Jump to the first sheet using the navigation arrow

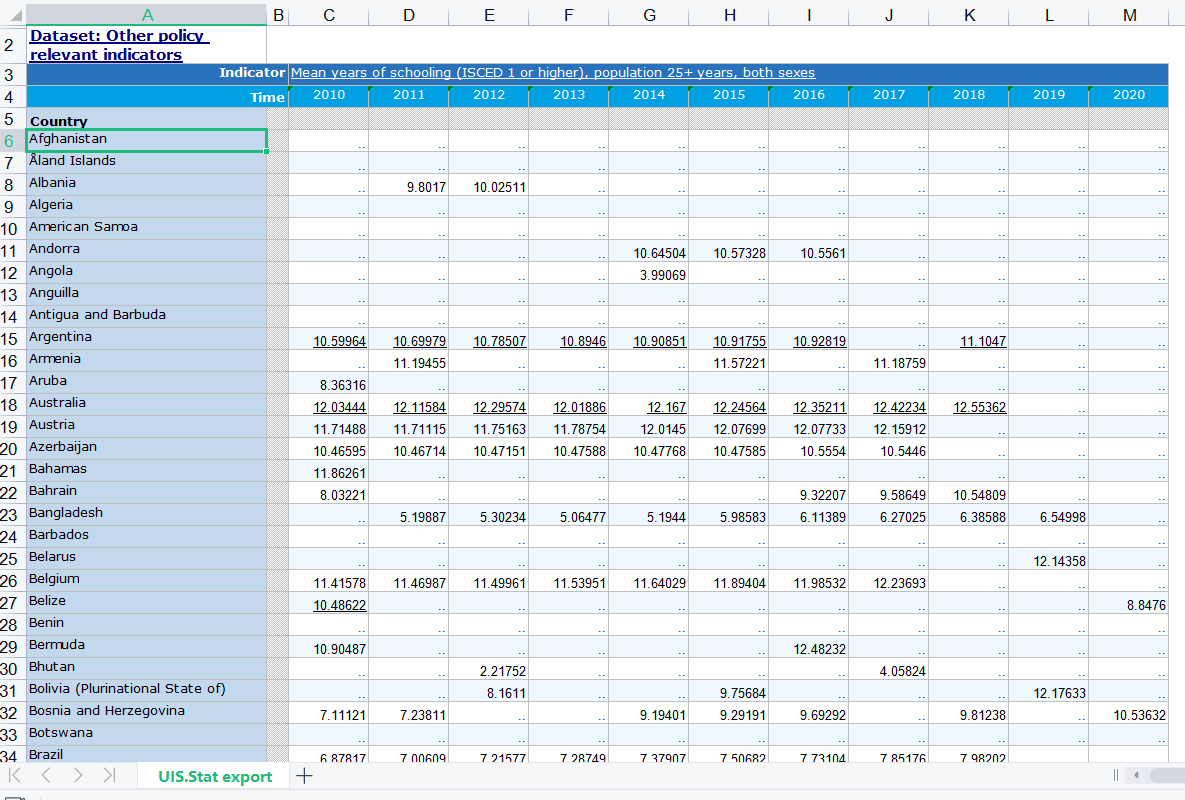(15, 775)
